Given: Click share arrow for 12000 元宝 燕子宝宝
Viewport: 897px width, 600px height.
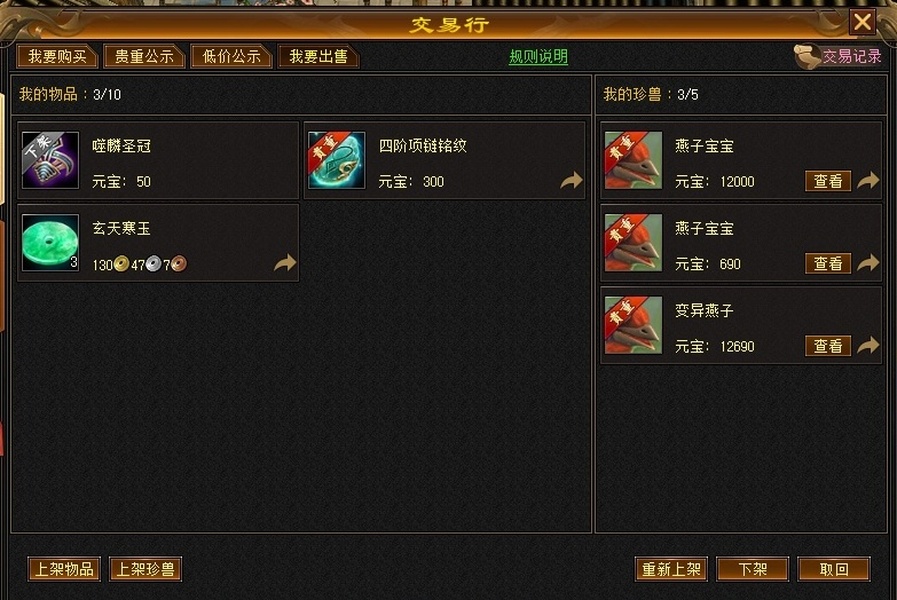Looking at the screenshot, I should pyautogui.click(x=868, y=181).
